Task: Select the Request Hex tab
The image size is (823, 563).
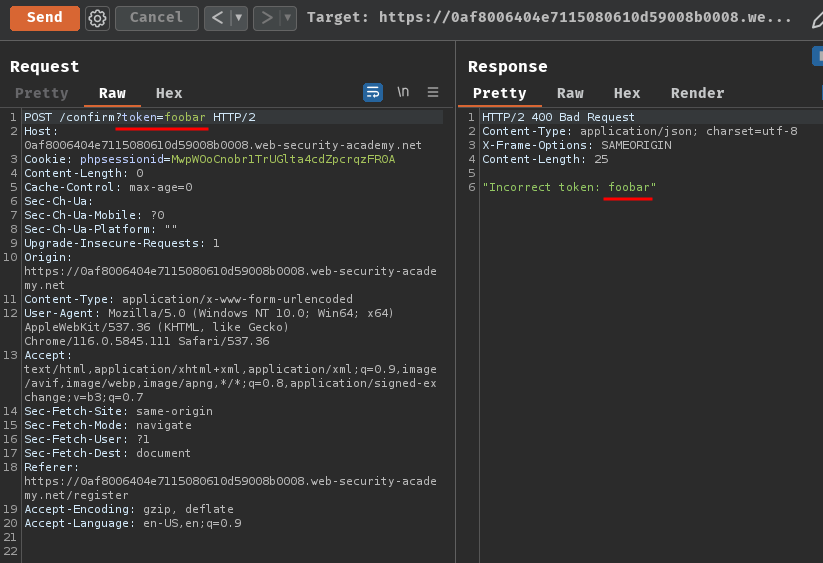Action: point(169,93)
